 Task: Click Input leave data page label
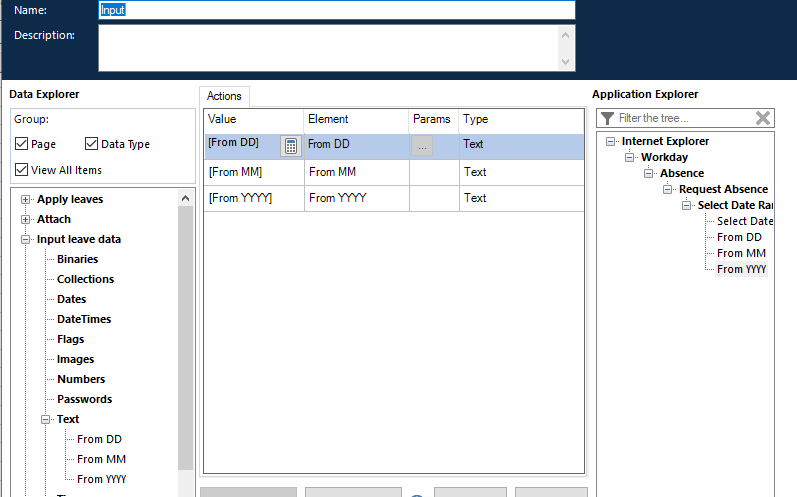click(79, 239)
